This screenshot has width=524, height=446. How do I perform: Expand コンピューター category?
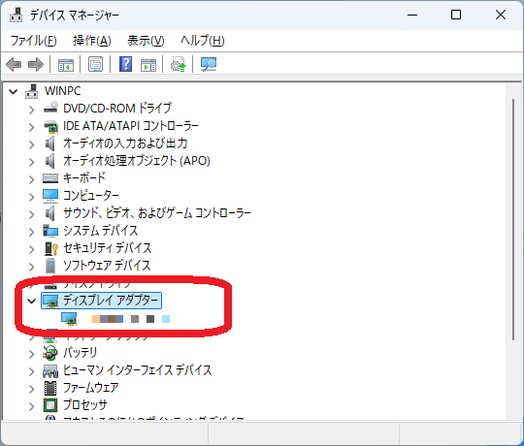[x=31, y=196]
